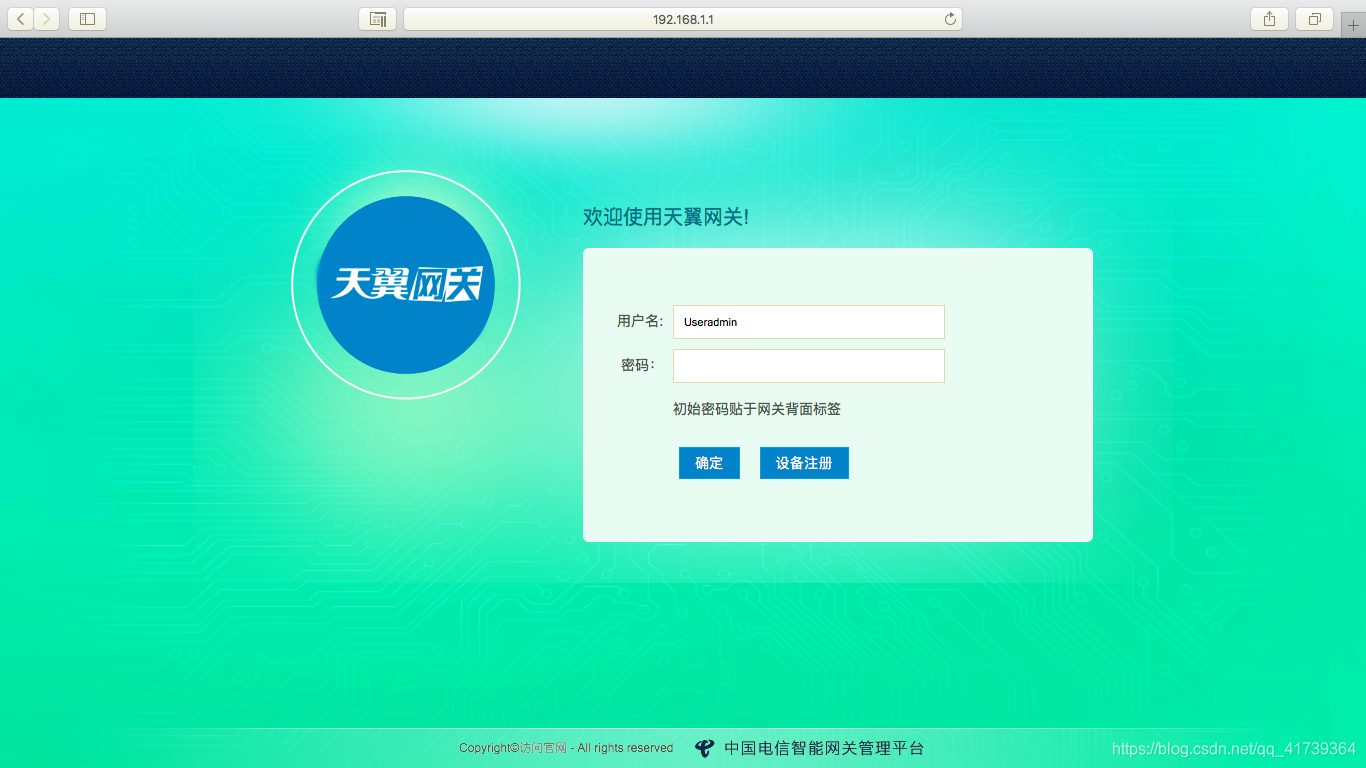Click the 192.168.1.1 address bar
1366x768 pixels.
[683, 19]
